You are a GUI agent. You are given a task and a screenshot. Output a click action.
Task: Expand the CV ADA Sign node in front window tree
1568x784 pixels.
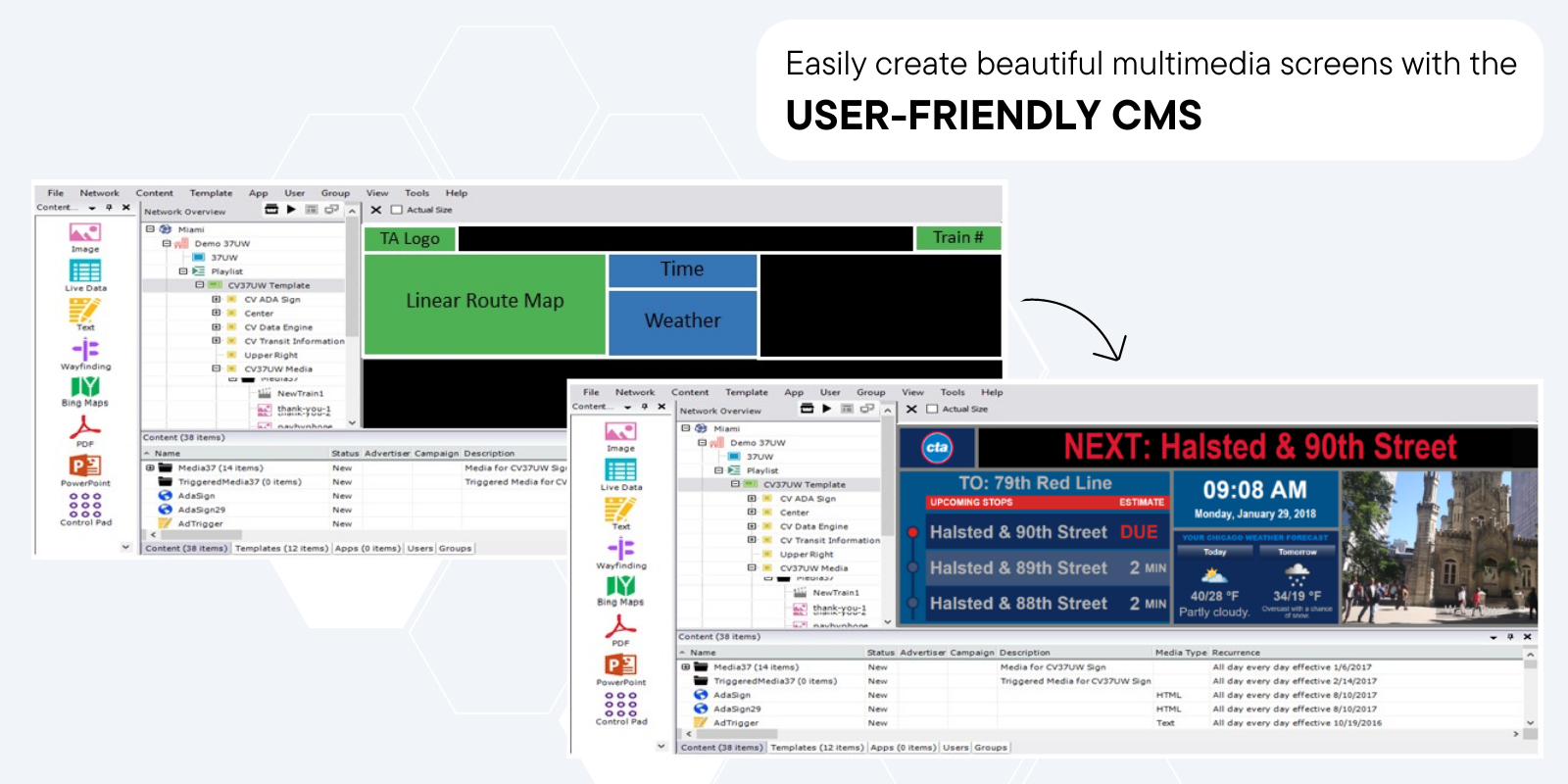tap(752, 499)
